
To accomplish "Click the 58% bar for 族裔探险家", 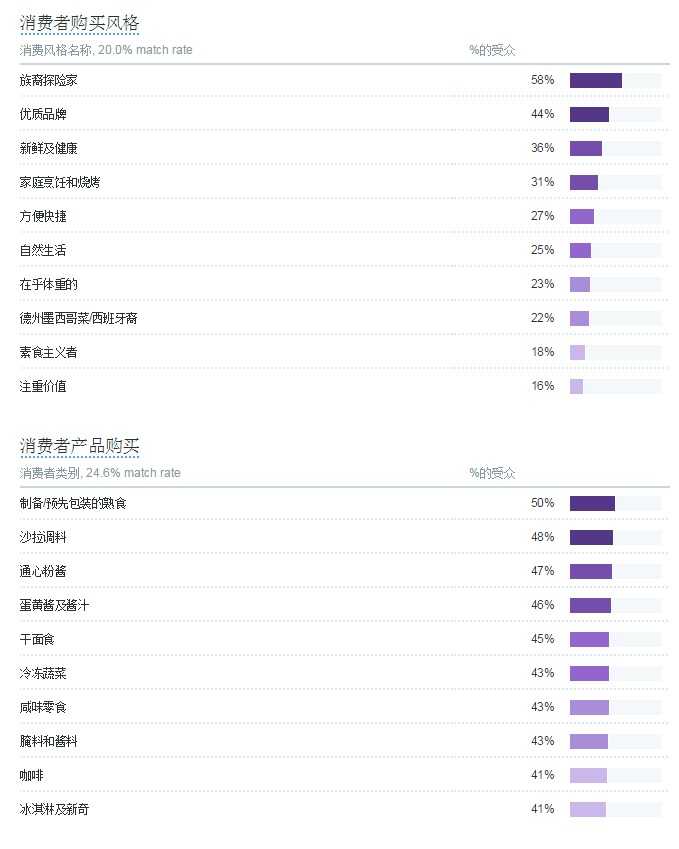I will click(x=596, y=80).
